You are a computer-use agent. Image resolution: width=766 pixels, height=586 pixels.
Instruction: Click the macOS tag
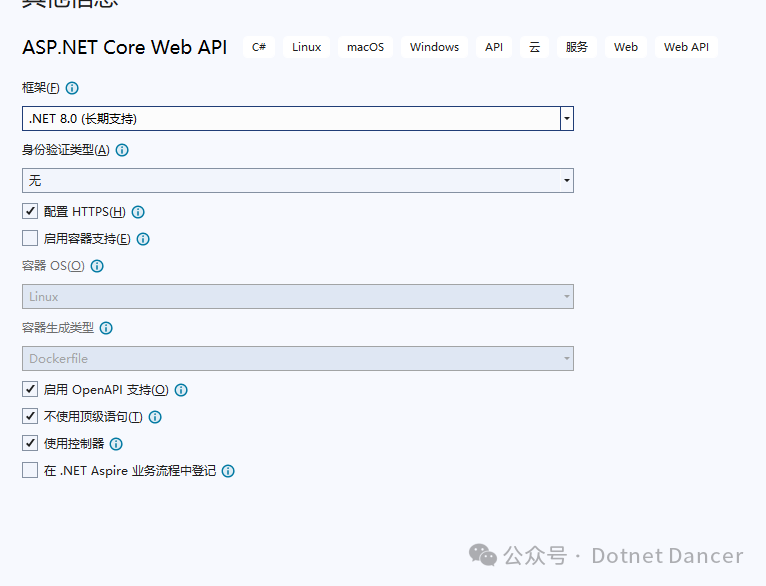coord(365,47)
